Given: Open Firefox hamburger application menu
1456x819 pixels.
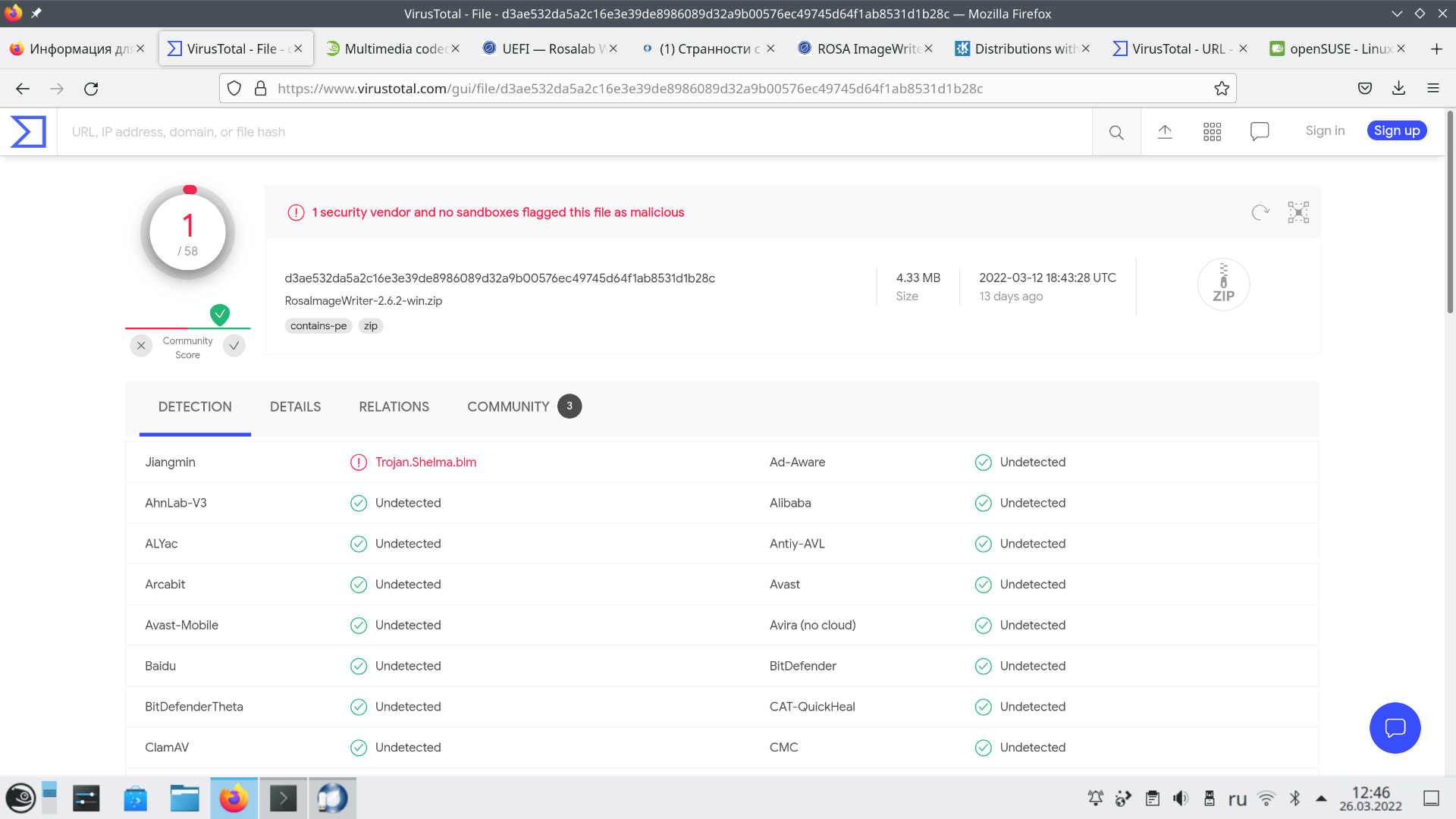Looking at the screenshot, I should (x=1432, y=89).
